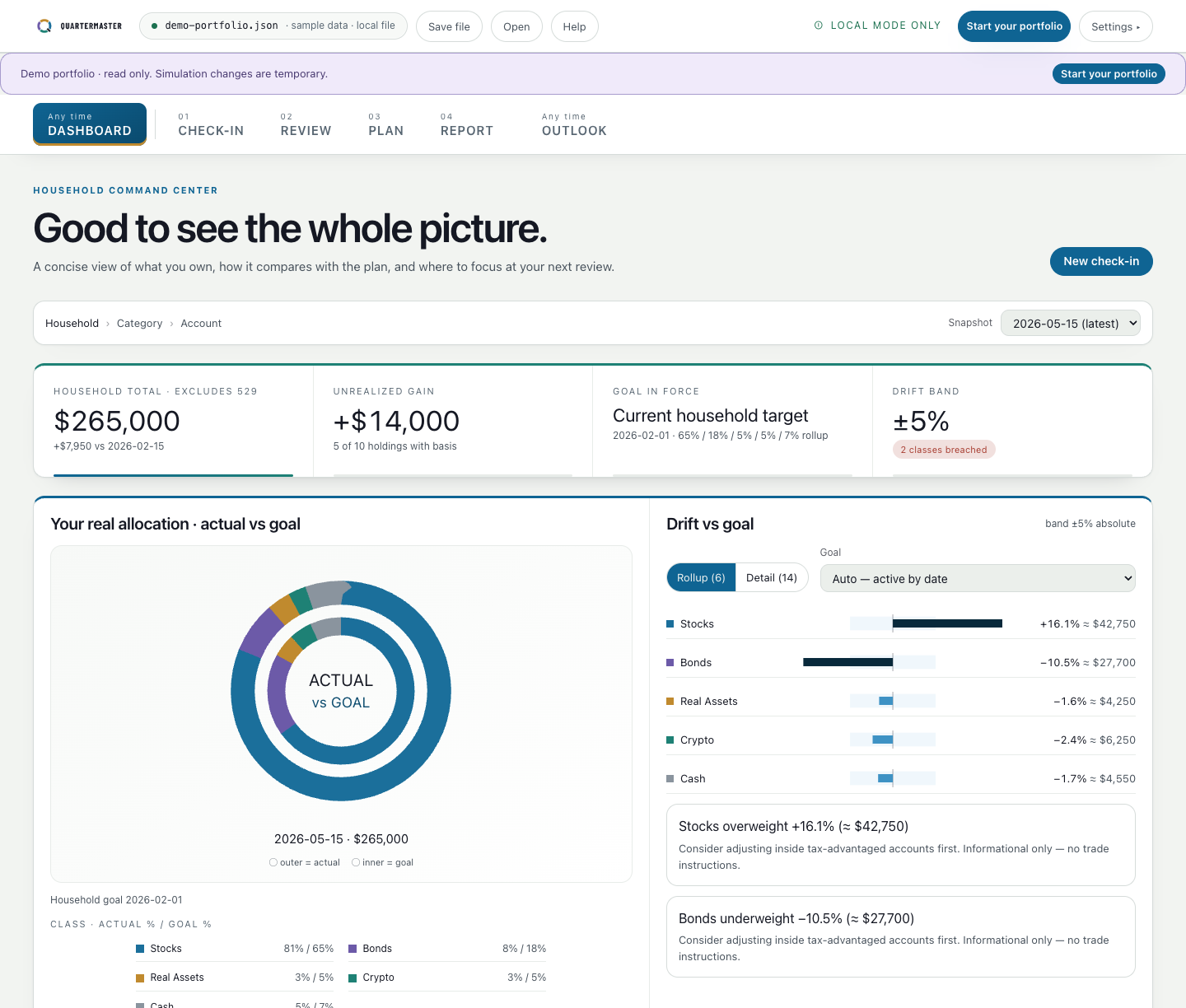The image size is (1186, 1008).
Task: Click the outer = actual legend marker
Action: click(x=273, y=862)
